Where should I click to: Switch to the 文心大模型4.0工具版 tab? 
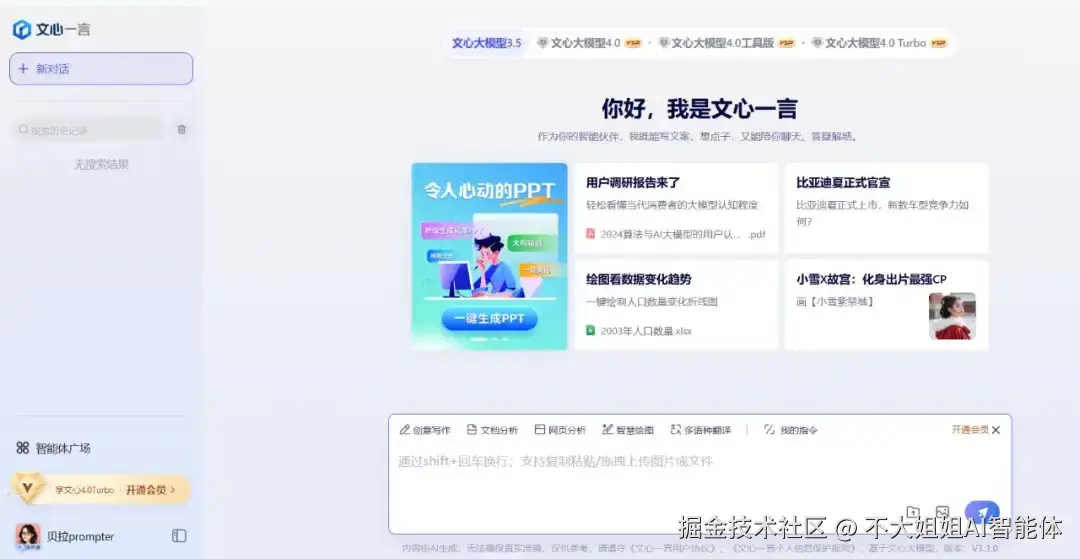(726, 43)
